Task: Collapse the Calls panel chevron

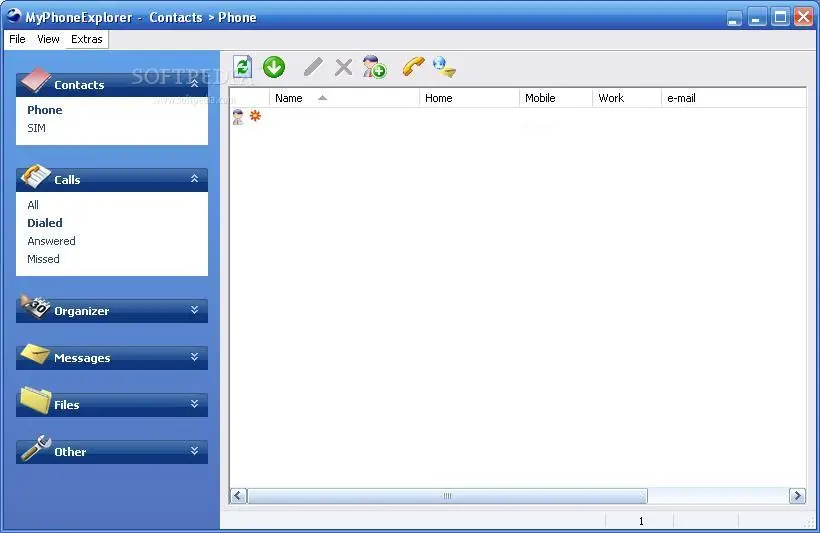Action: (x=195, y=178)
